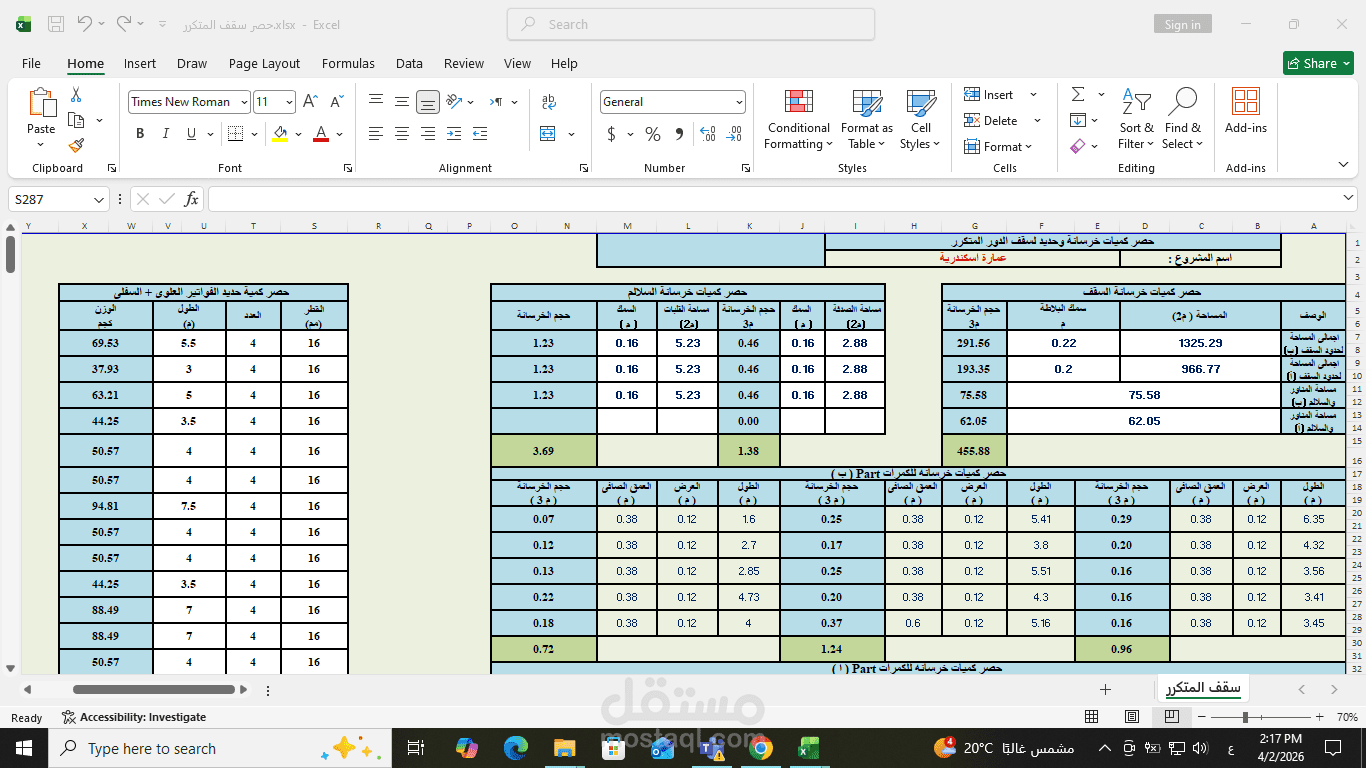This screenshot has width=1366, height=768.
Task: Click the Insert Function fx icon
Action: pos(191,199)
